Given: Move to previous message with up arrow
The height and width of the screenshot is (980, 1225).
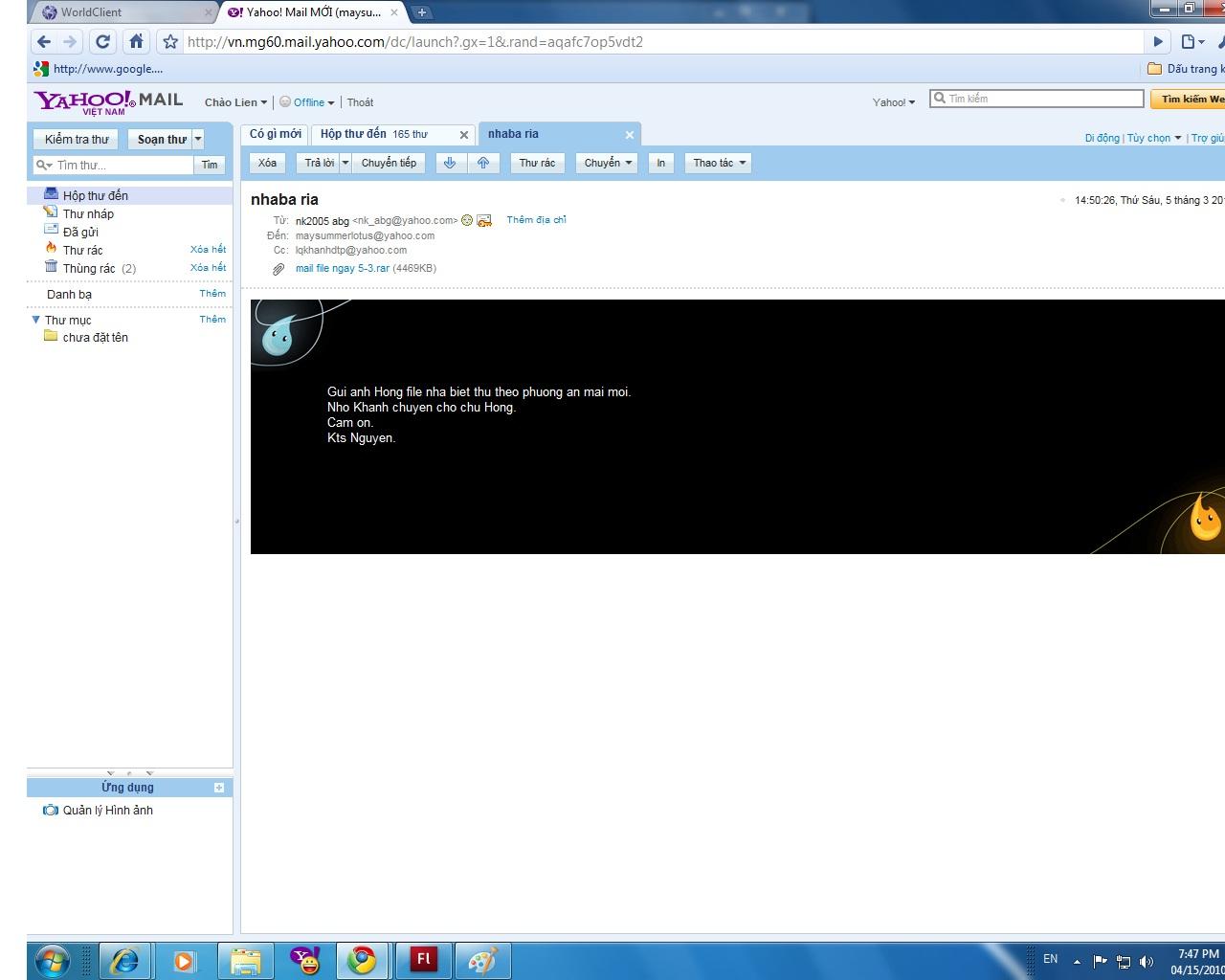Looking at the screenshot, I should 483,163.
